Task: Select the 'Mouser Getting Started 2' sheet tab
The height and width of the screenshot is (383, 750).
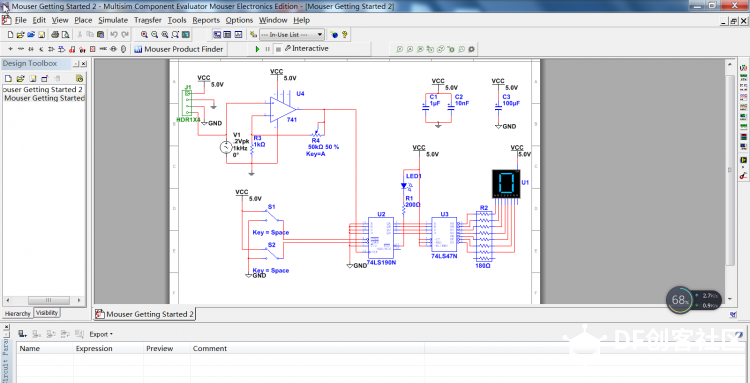Action: [145, 314]
